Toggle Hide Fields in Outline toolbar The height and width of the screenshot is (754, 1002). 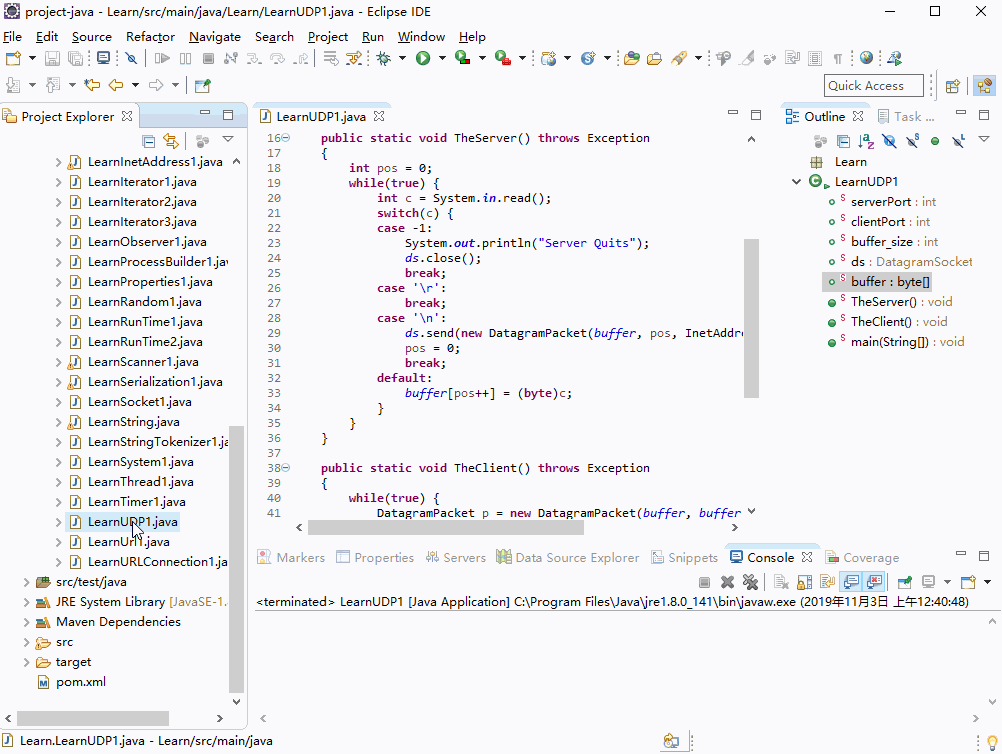point(889,141)
